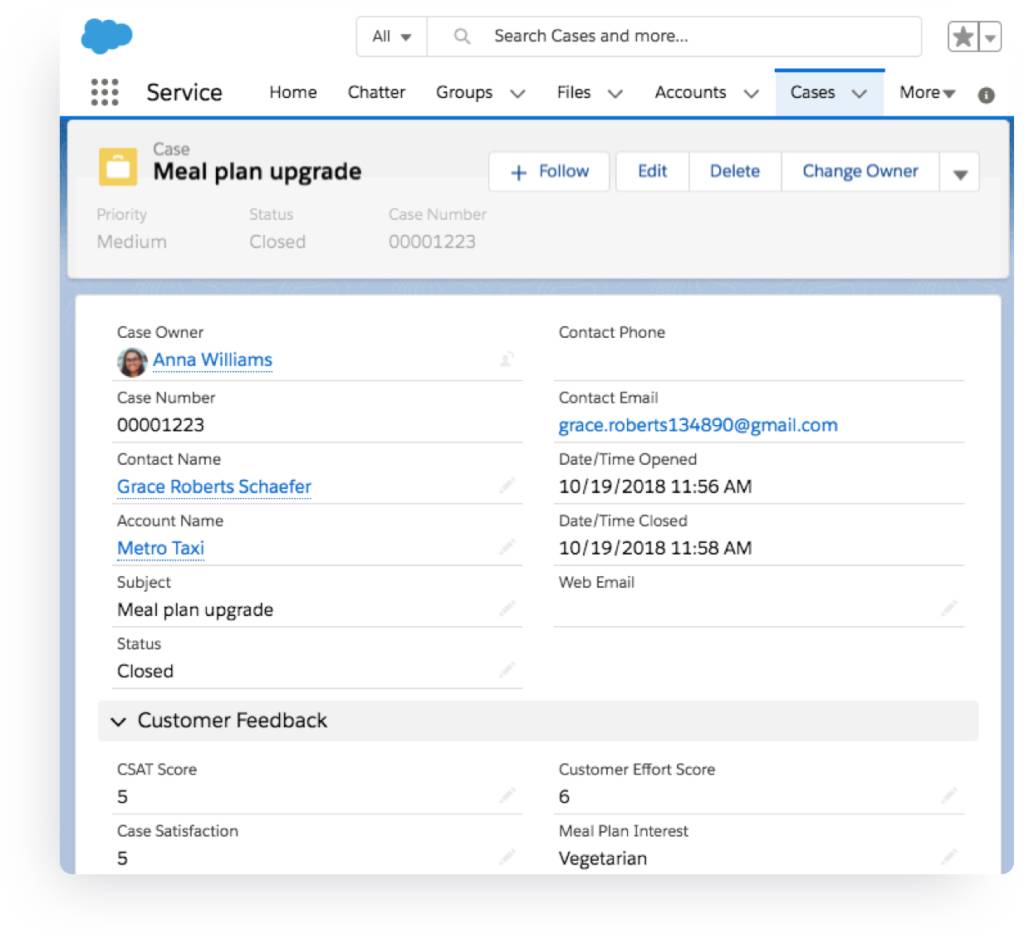Click Anna Williams avatar photo
This screenshot has width=1024, height=939.
(x=132, y=362)
